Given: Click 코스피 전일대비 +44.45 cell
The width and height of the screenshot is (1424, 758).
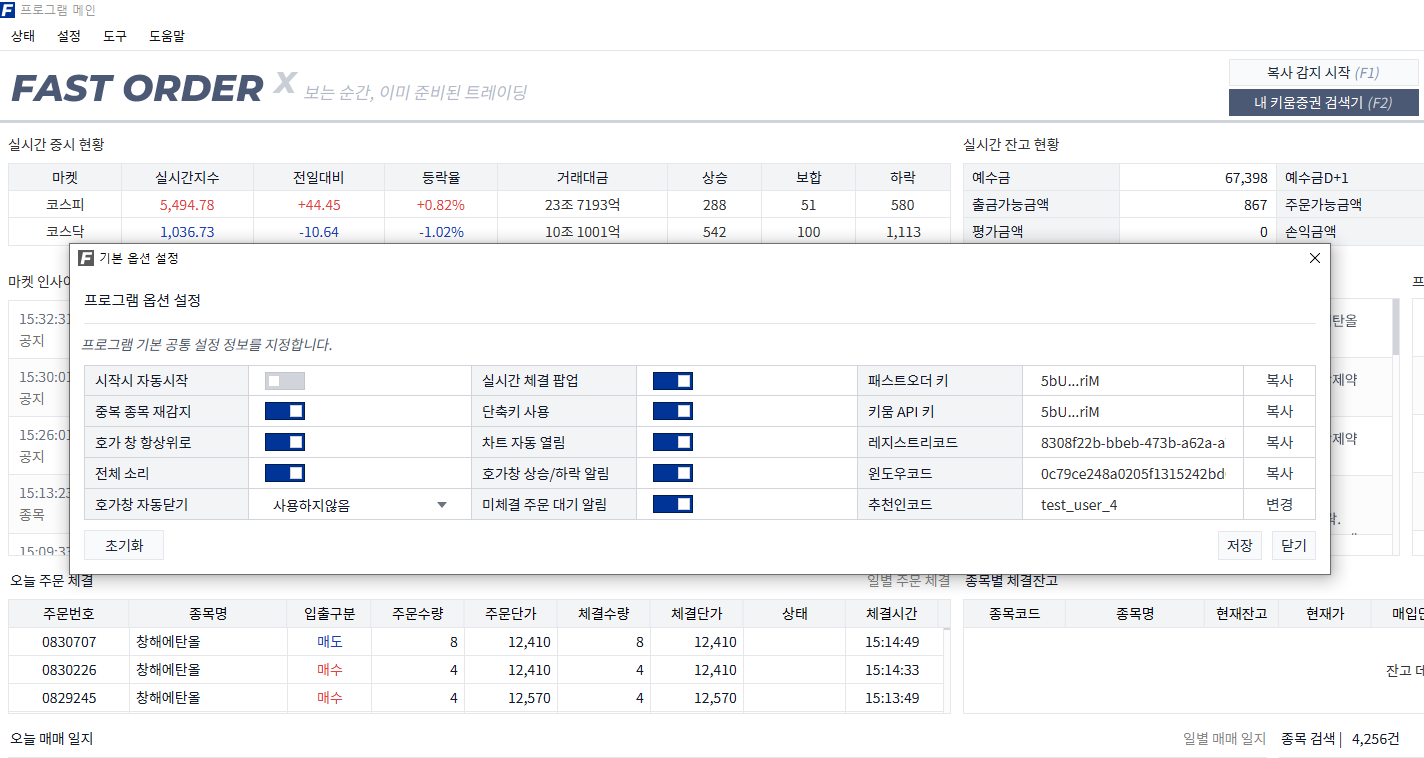Looking at the screenshot, I should (x=319, y=205).
